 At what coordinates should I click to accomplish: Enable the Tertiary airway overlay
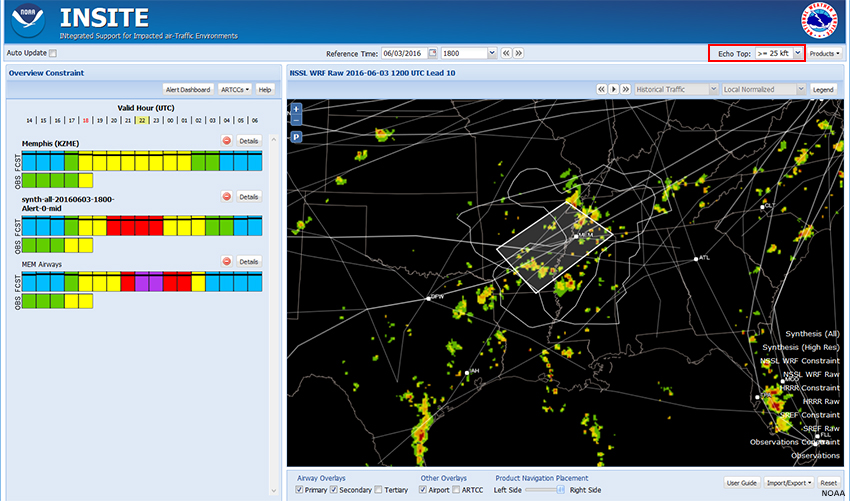click(378, 490)
